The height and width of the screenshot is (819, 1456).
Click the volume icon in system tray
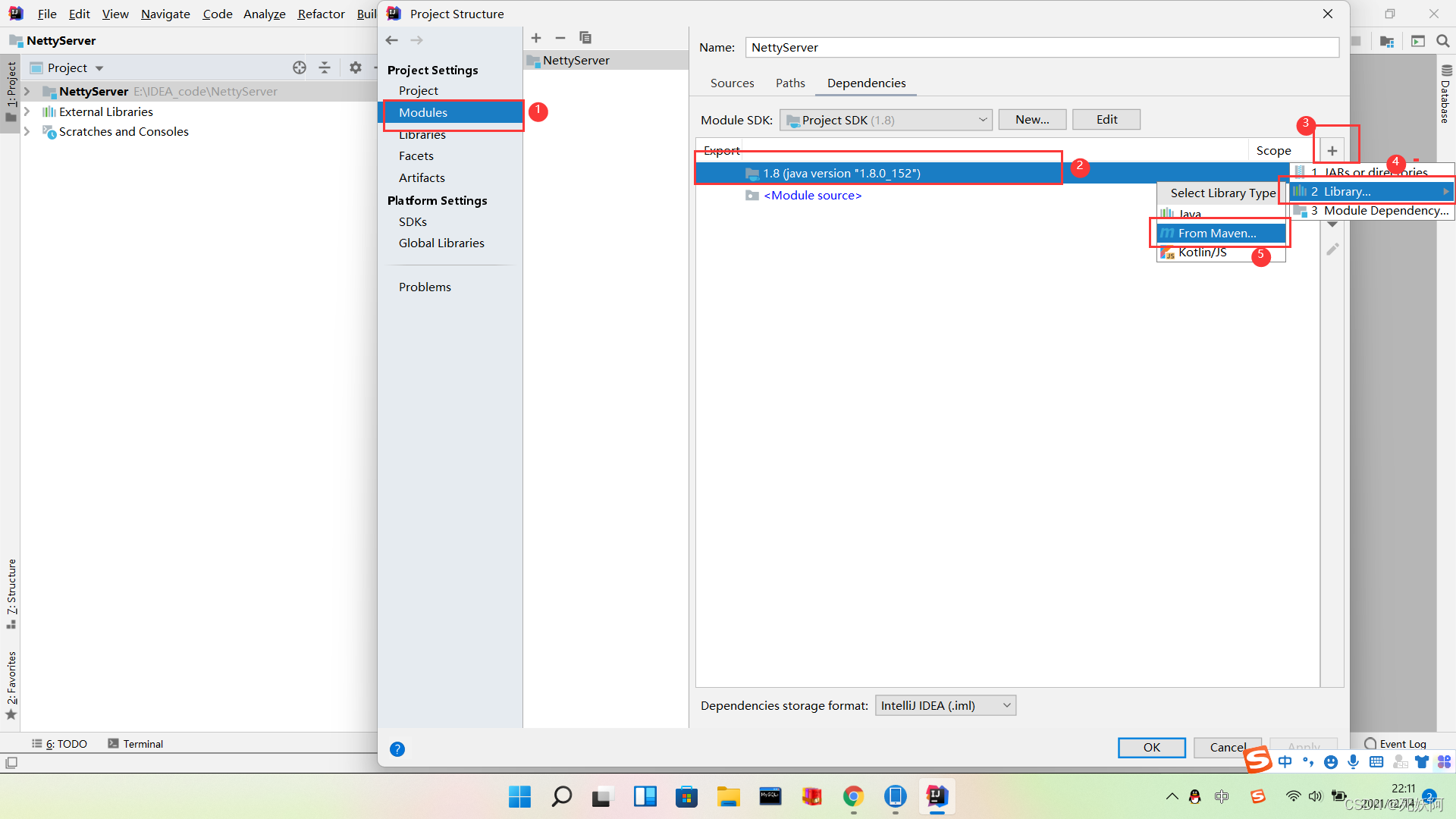(x=1316, y=796)
